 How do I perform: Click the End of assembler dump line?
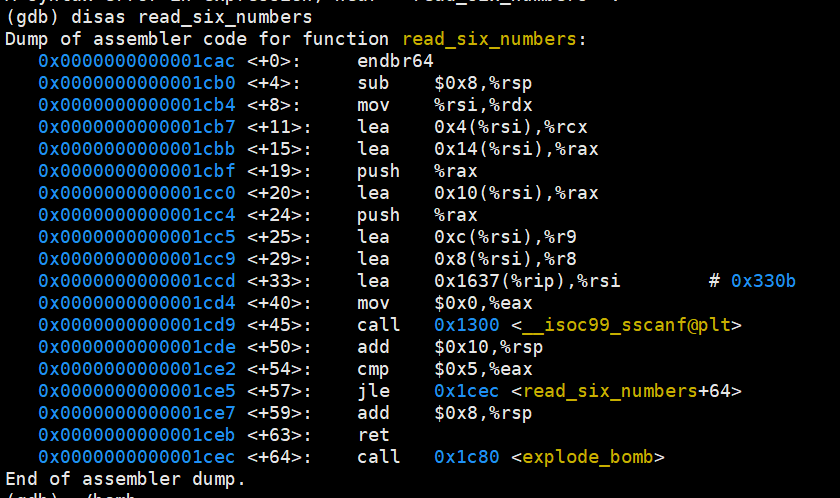coord(125,479)
